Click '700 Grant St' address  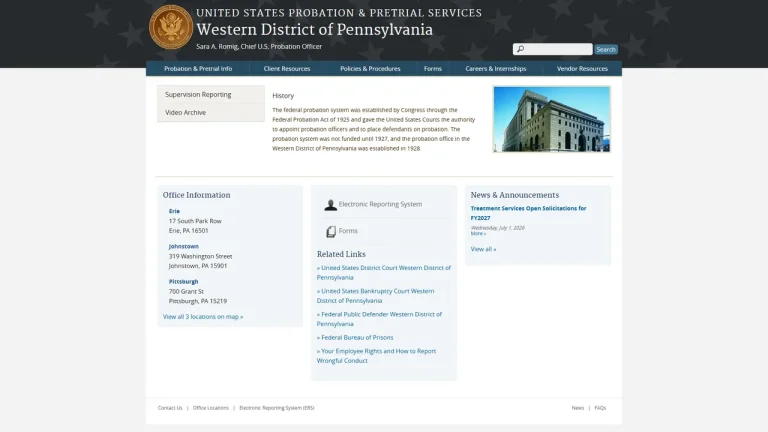point(186,291)
